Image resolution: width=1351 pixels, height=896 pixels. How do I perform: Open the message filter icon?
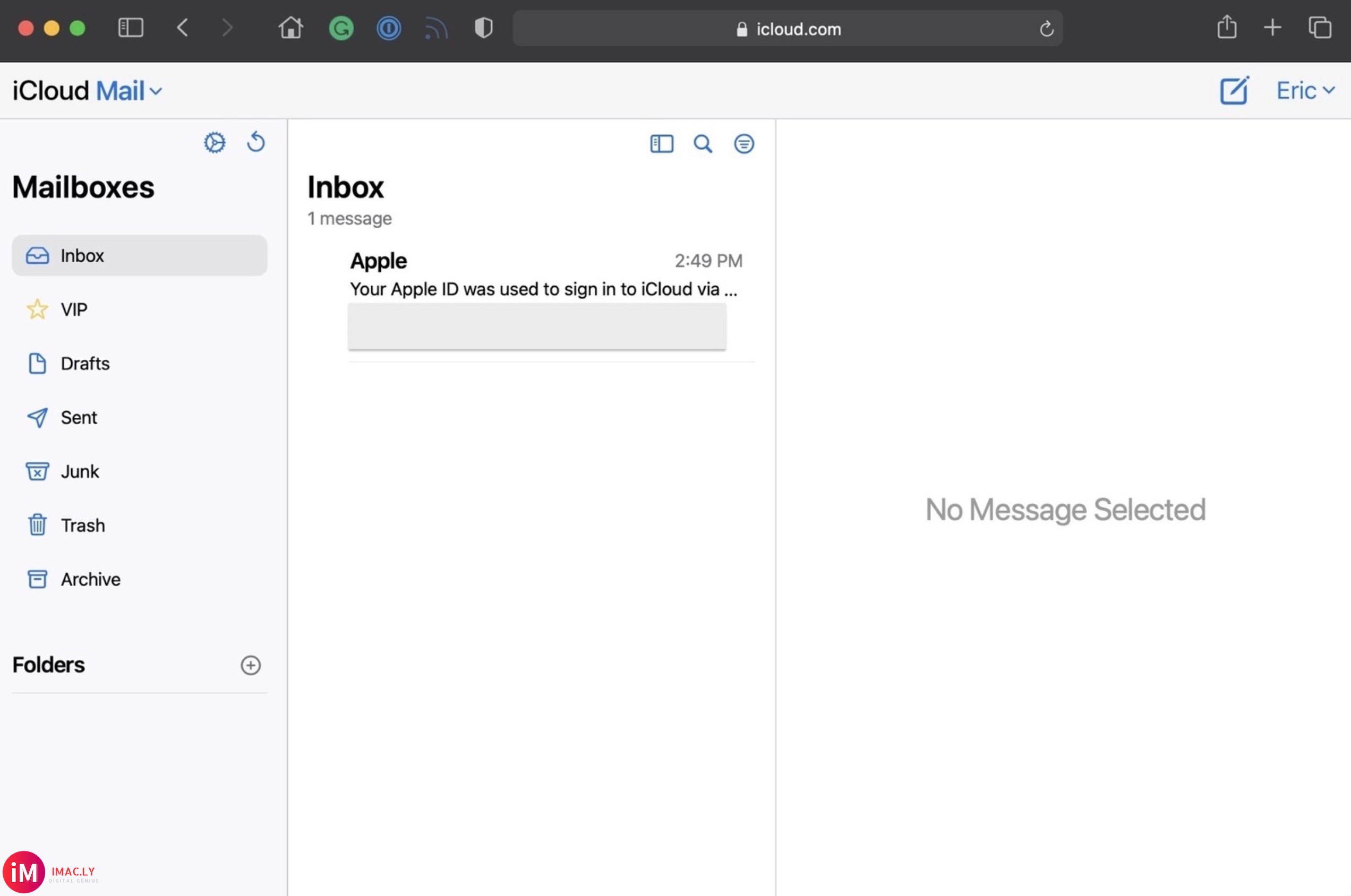pos(744,143)
